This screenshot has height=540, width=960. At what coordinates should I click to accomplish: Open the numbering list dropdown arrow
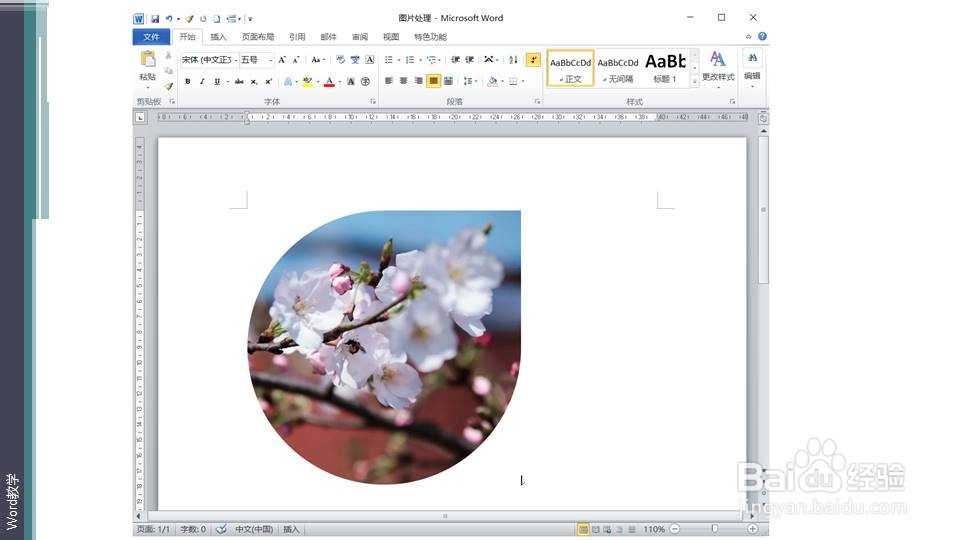[420, 60]
